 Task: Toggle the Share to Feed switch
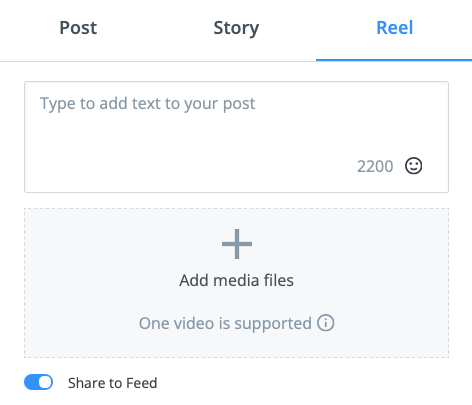[x=38, y=382]
